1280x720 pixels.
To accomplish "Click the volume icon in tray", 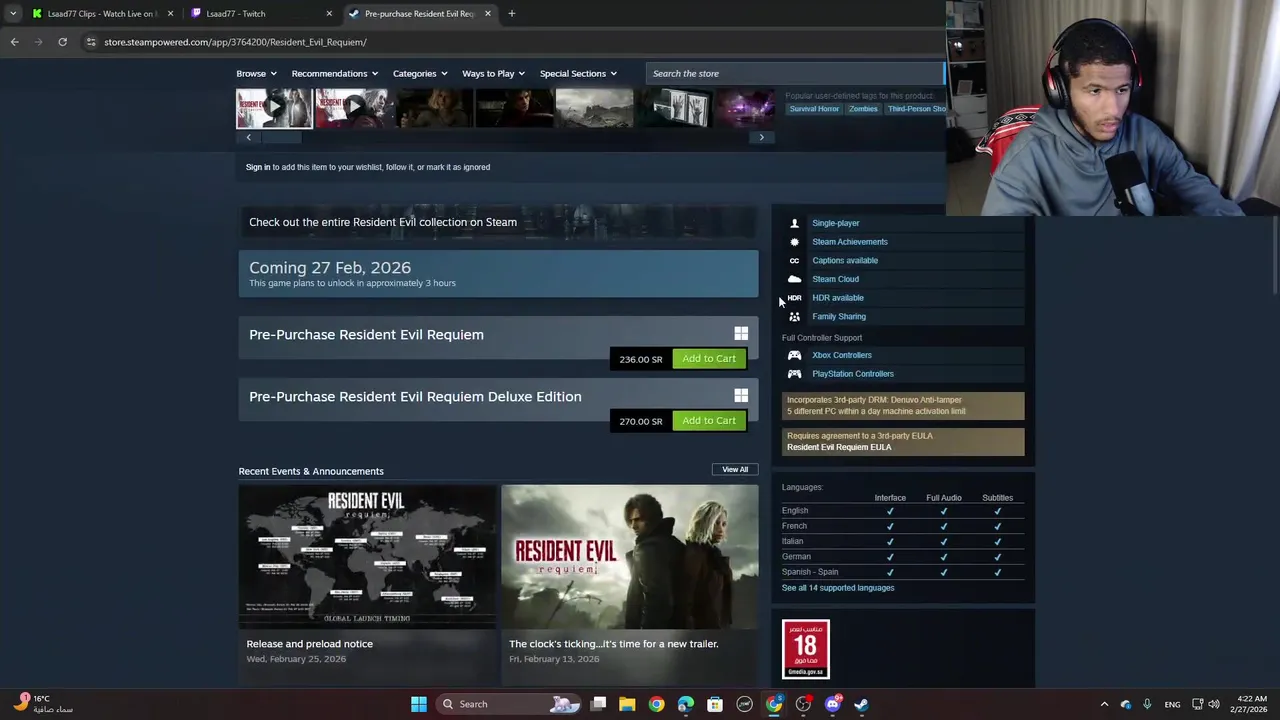I will click(1215, 704).
